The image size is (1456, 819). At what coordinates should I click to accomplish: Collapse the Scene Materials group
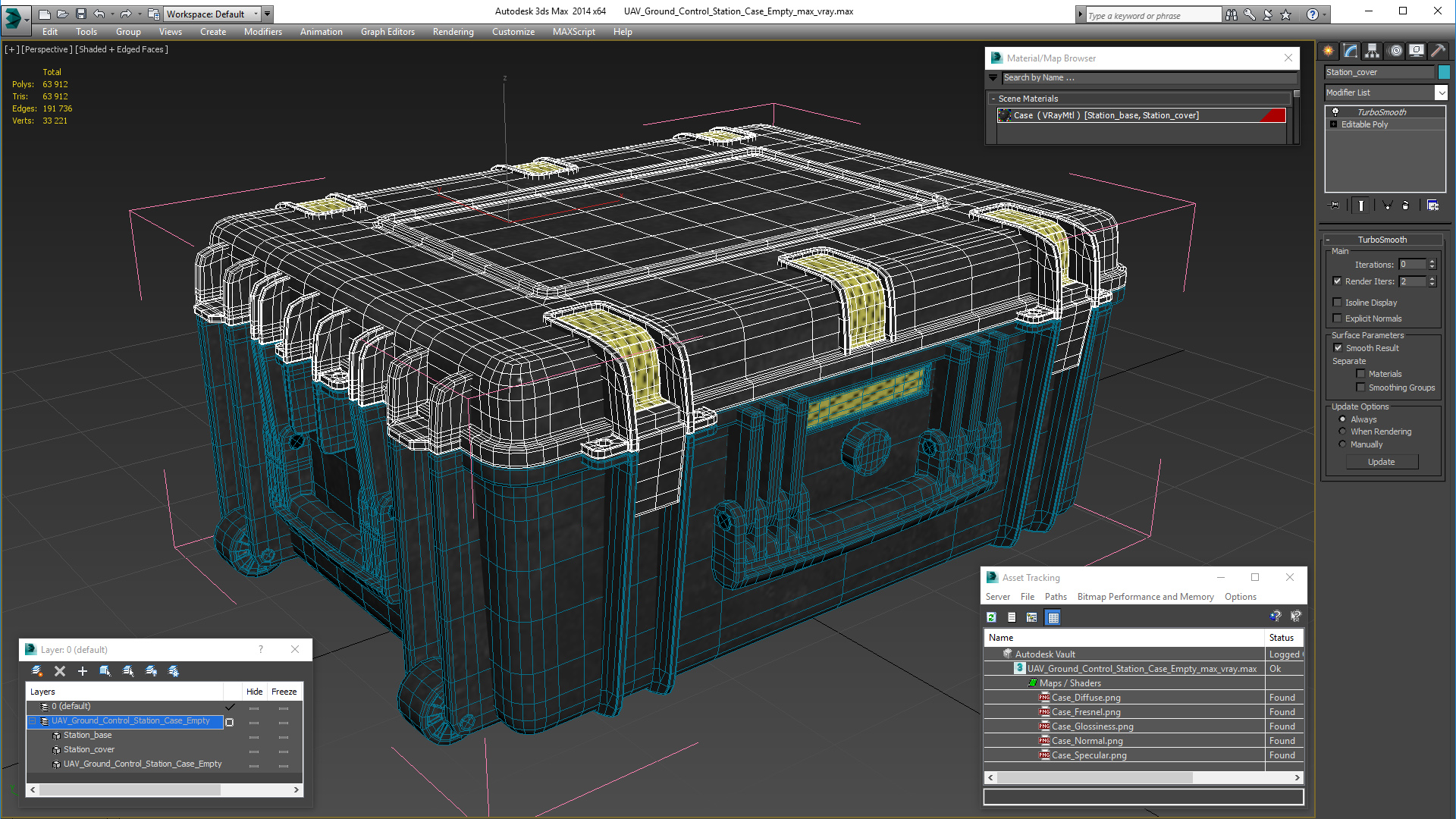click(x=993, y=99)
